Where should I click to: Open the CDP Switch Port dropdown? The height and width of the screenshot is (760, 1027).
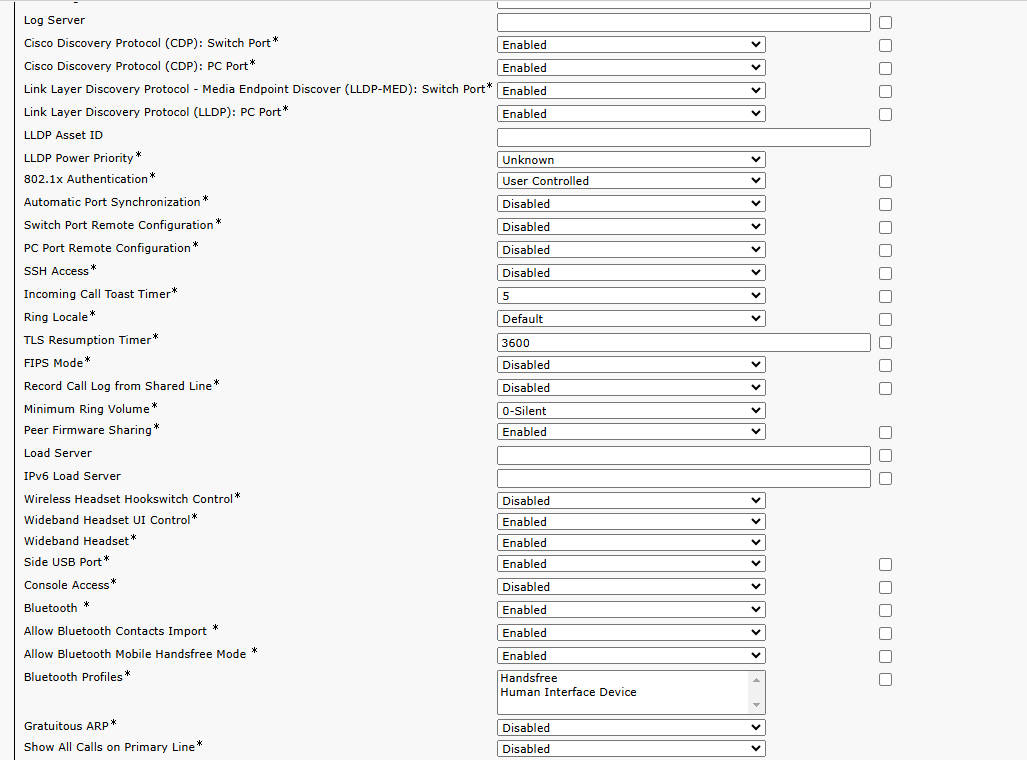(631, 45)
